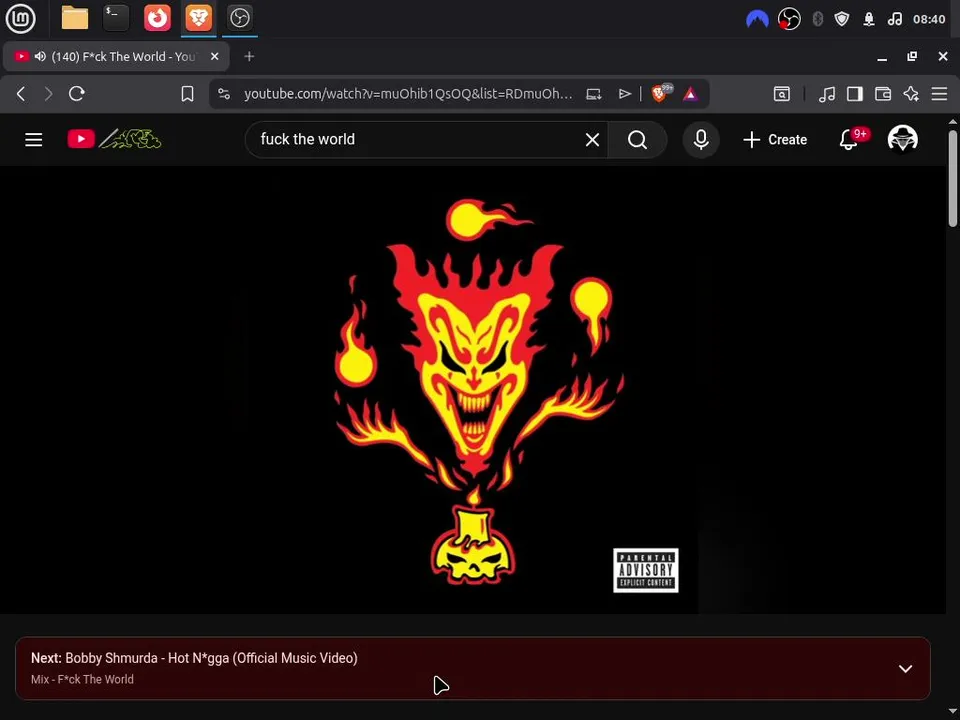960x720 pixels.
Task: Go back to the previous page
Action: point(21,94)
